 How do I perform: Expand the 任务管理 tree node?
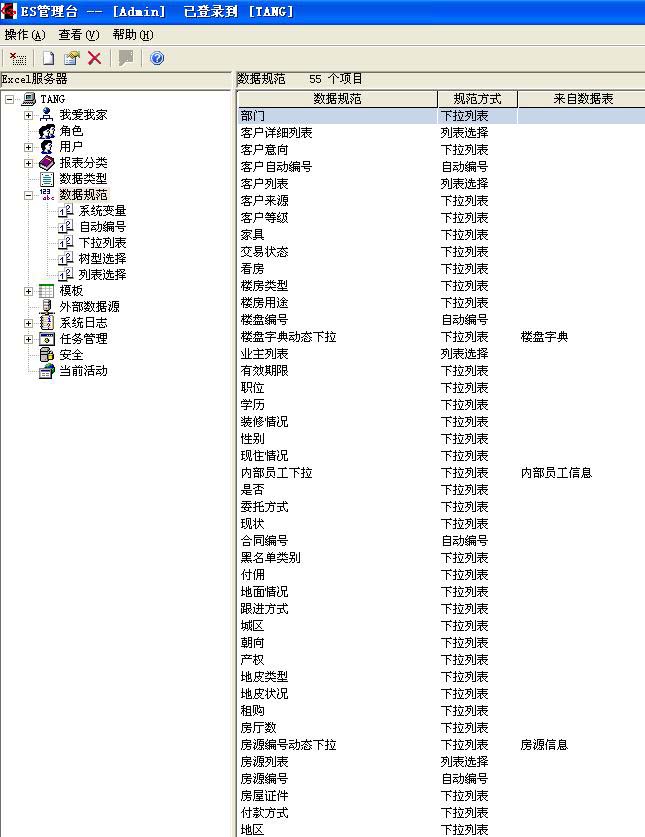point(29,339)
